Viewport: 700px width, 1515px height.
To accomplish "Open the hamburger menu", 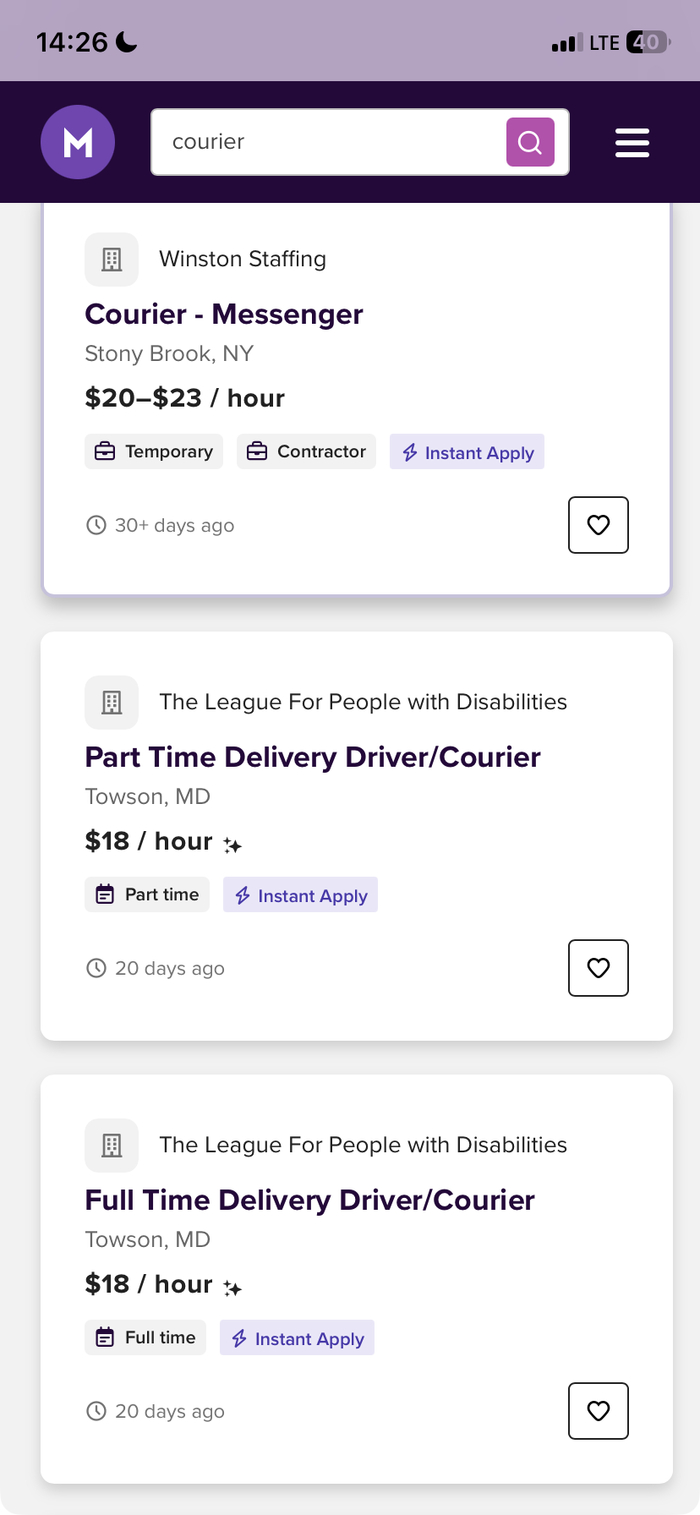I will [632, 142].
